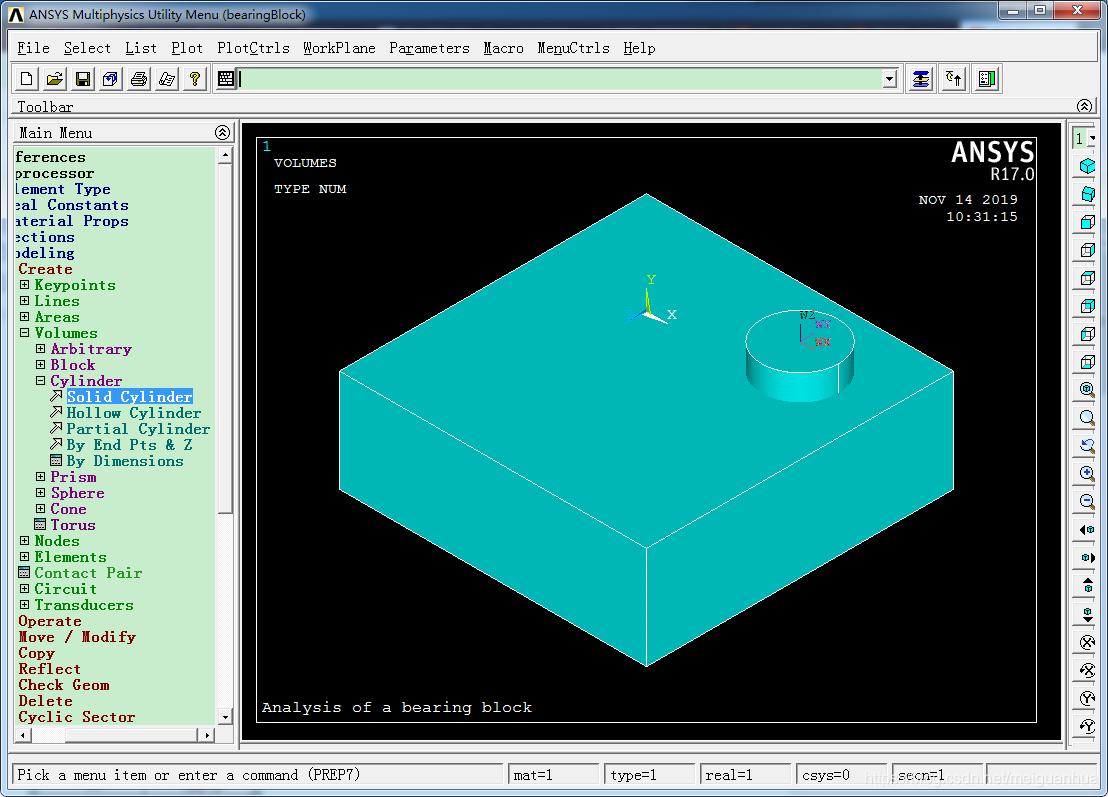Expand the Lines tree node

click(x=25, y=301)
